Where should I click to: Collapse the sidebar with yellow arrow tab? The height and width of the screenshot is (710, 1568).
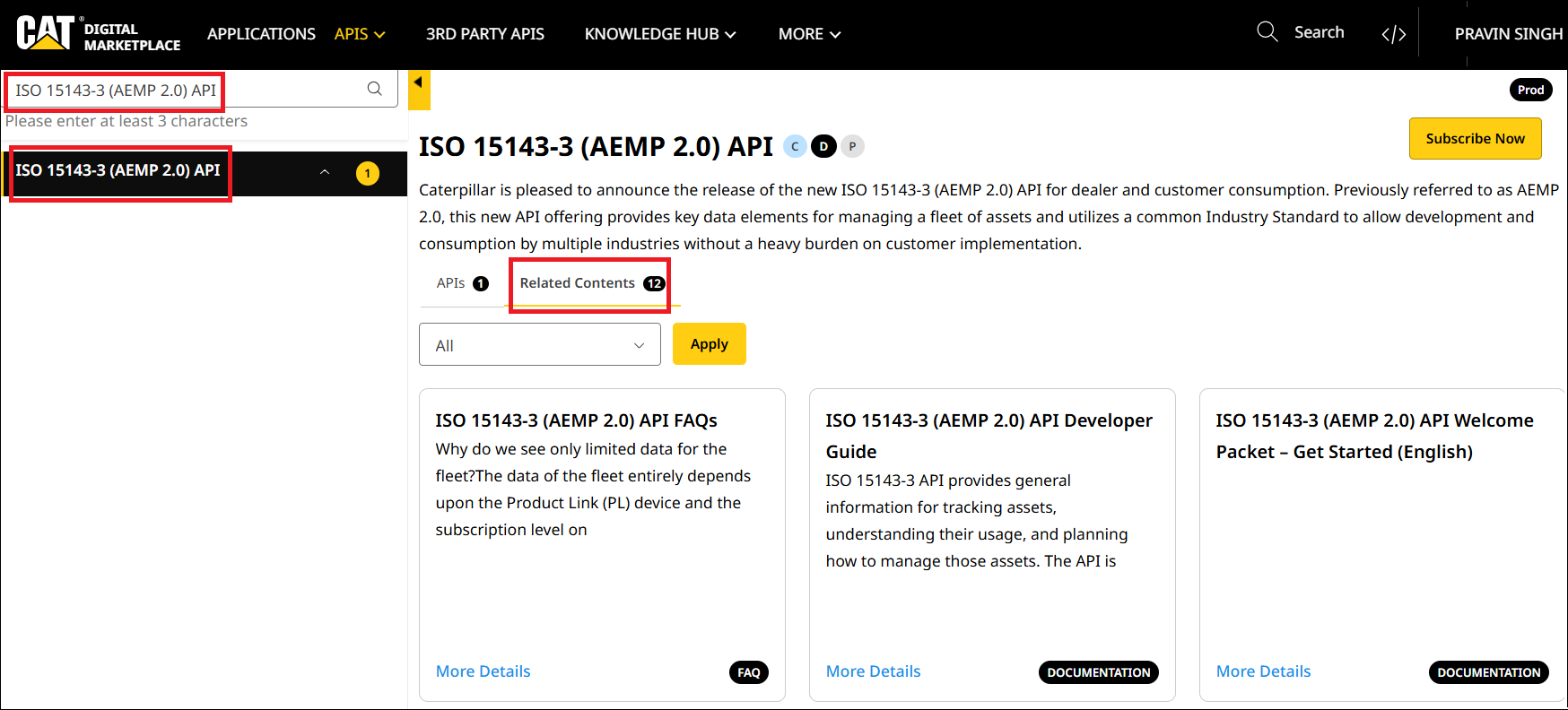coord(419,90)
